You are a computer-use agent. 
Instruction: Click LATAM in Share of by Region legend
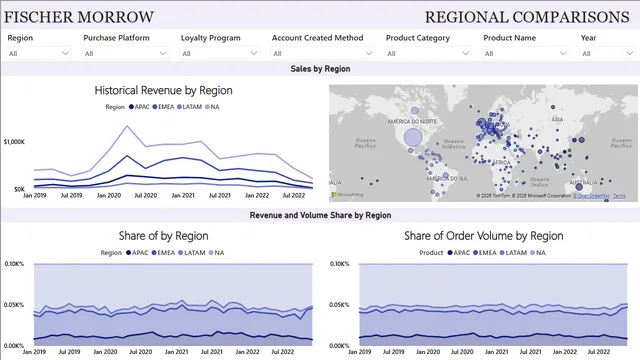coord(192,253)
